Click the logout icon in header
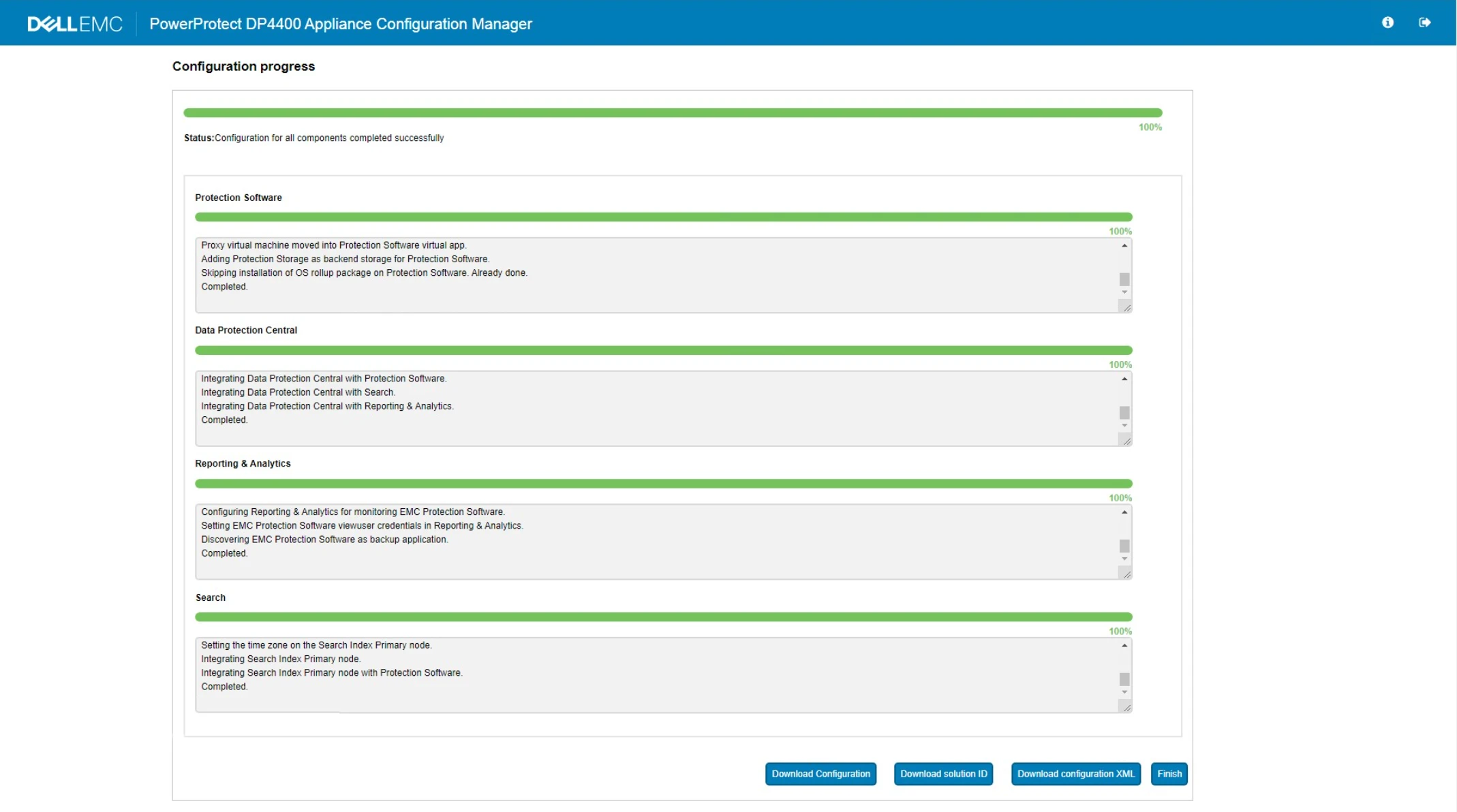This screenshot has height=812, width=1457. pos(1424,22)
